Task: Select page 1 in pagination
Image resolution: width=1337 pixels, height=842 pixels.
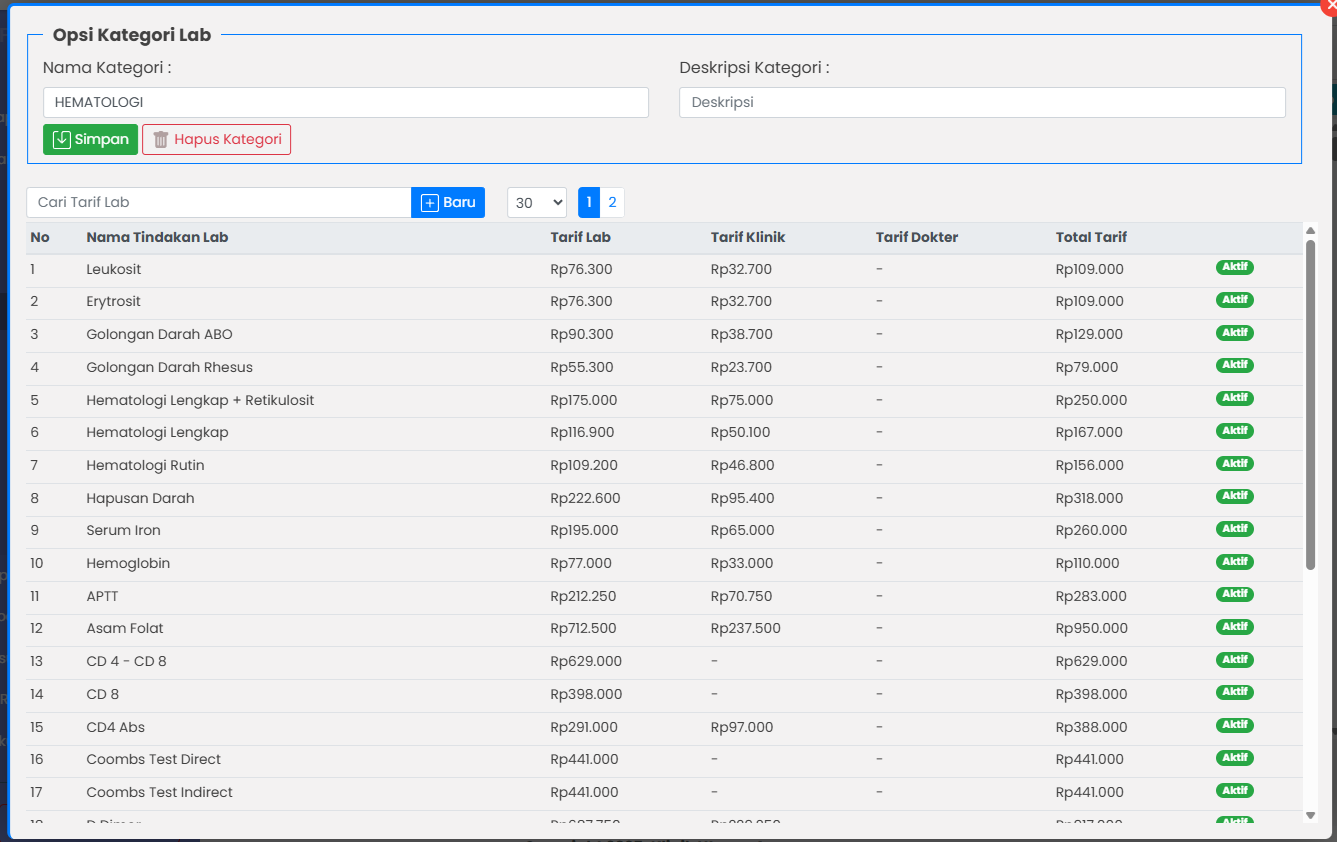Action: coord(589,202)
